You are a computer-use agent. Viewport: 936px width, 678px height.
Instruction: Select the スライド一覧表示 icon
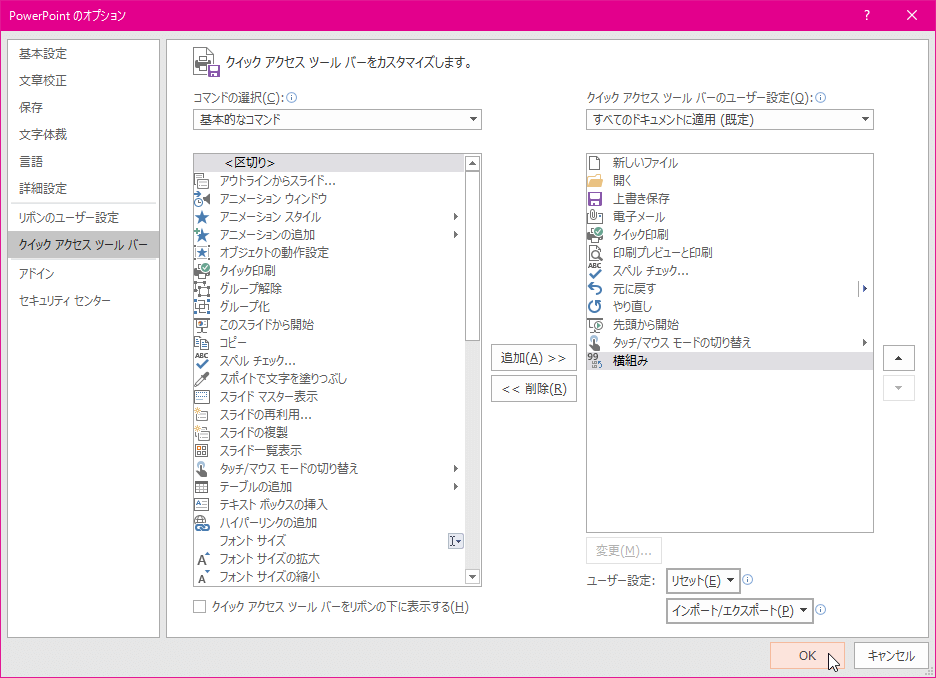point(202,451)
